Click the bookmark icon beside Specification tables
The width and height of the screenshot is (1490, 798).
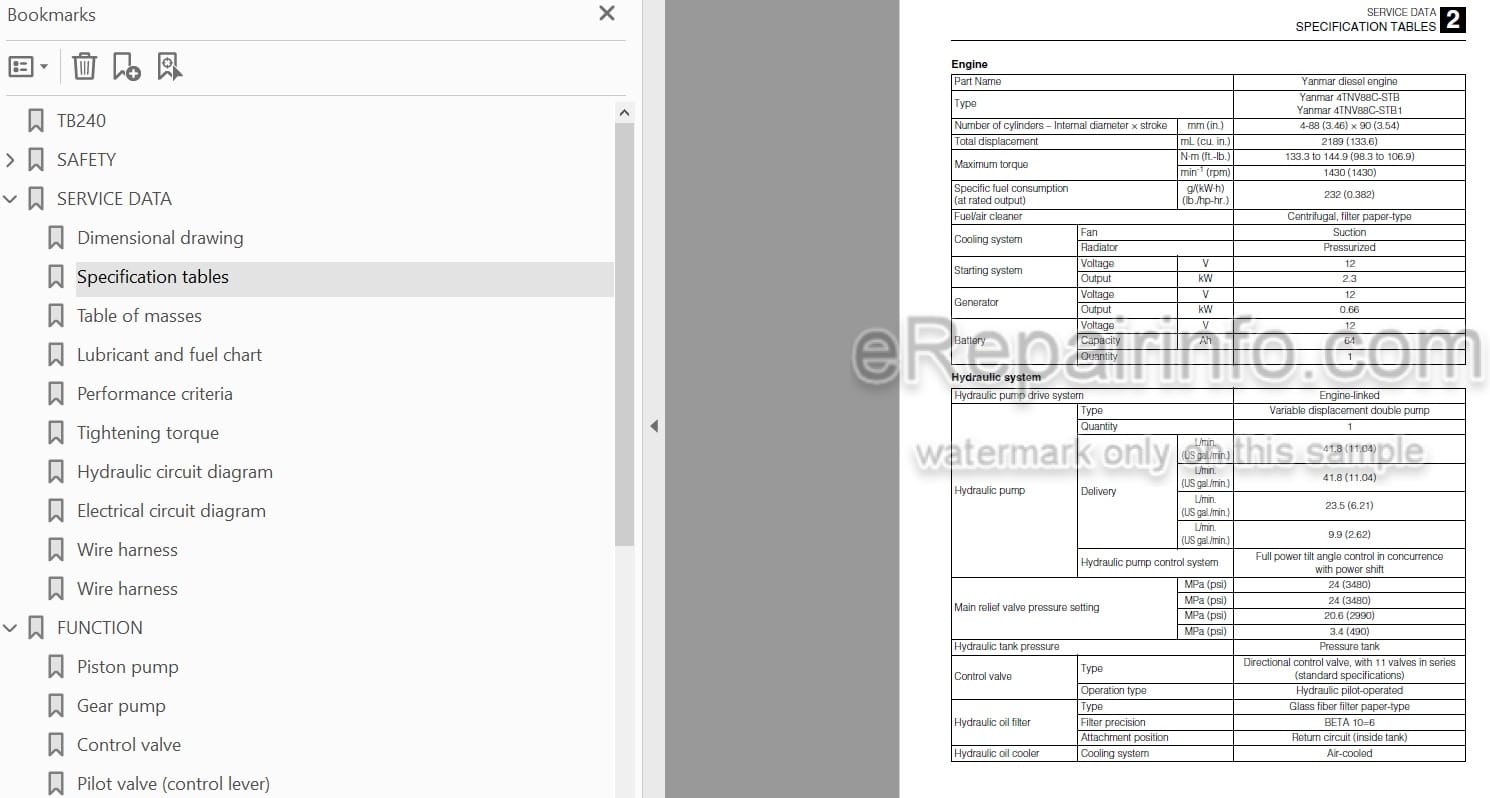(56, 277)
